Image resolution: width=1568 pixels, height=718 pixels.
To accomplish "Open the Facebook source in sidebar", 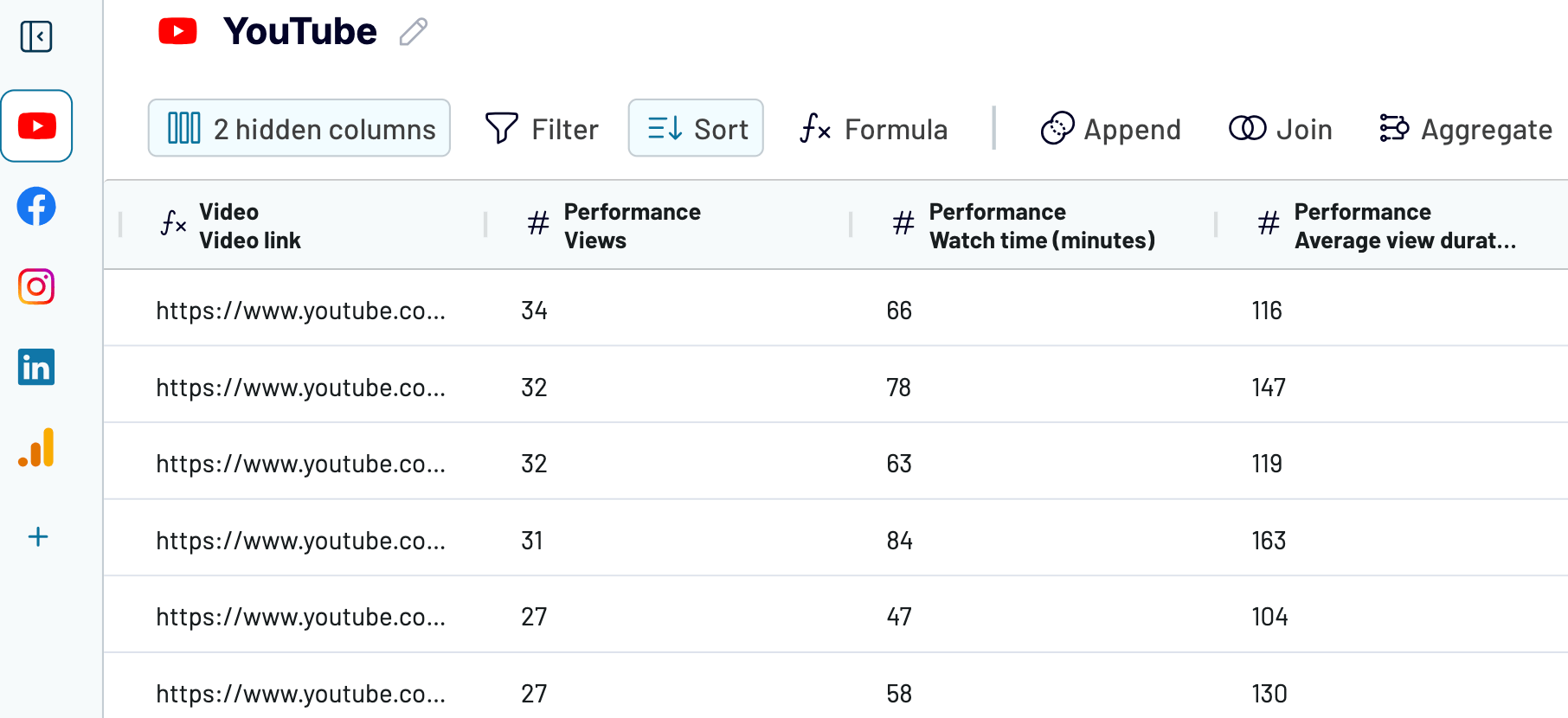I will coord(36,207).
